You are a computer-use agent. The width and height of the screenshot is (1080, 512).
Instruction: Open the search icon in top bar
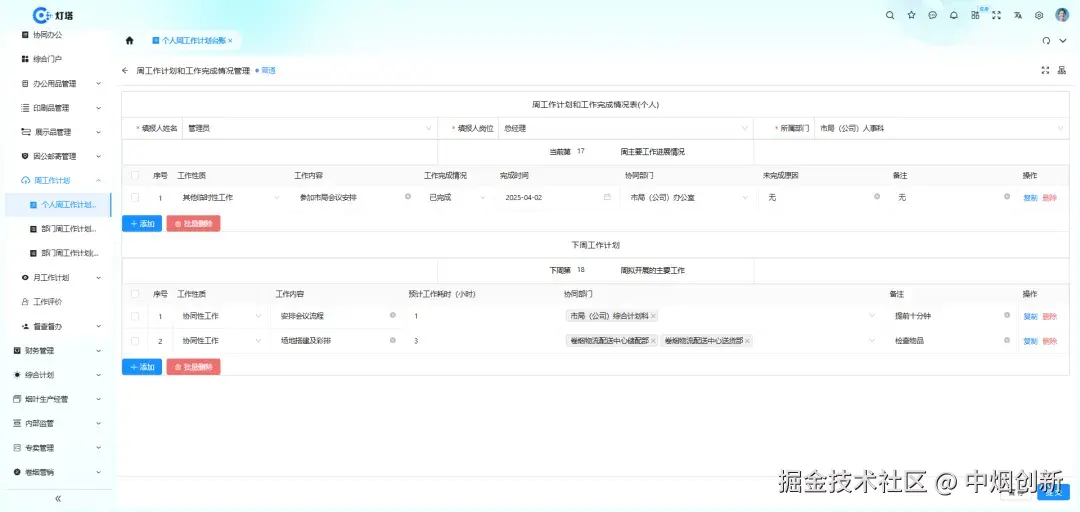tap(890, 15)
